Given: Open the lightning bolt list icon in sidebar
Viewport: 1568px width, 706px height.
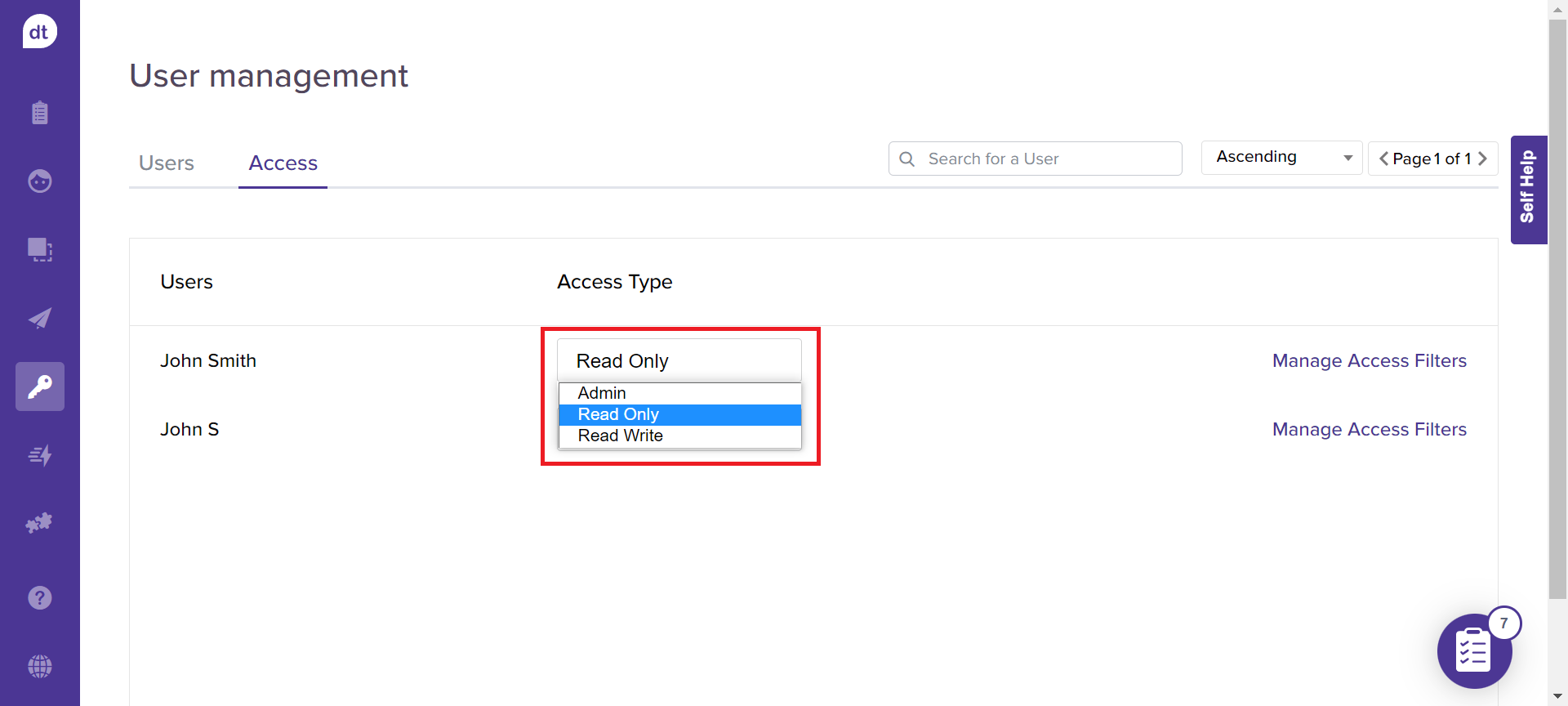Looking at the screenshot, I should 39,455.
